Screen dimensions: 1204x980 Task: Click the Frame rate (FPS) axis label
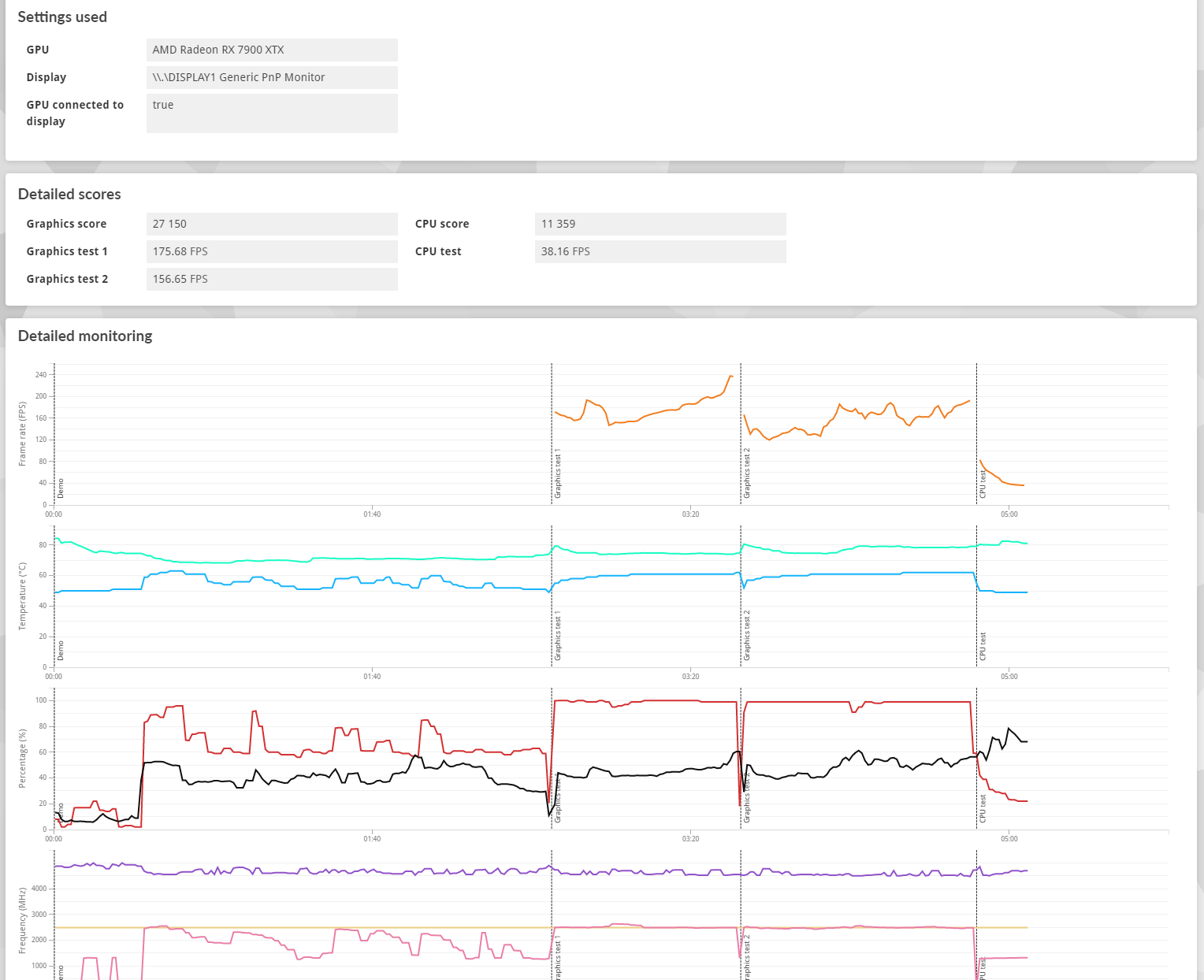click(22, 434)
